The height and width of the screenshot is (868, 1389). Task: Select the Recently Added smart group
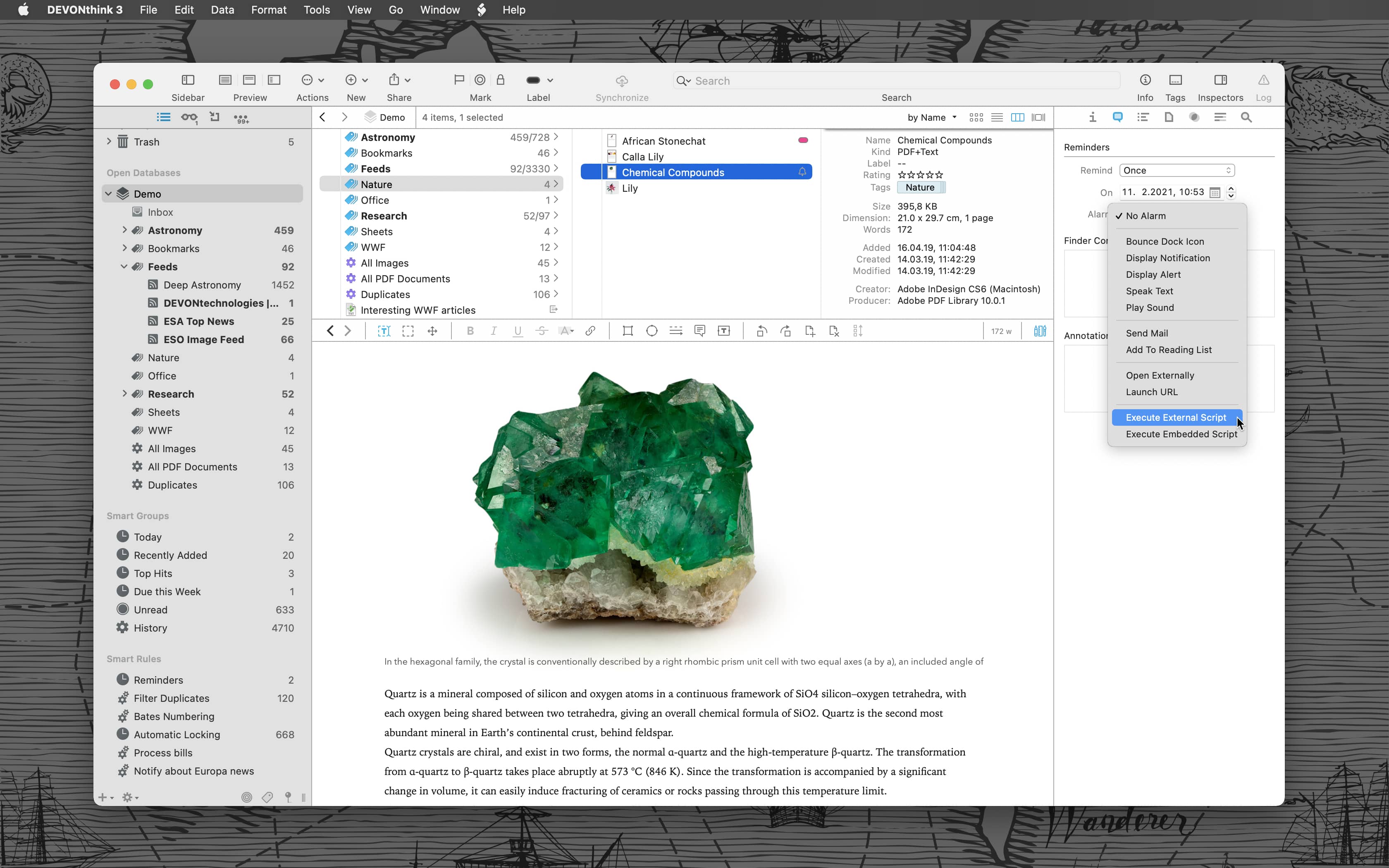pyautogui.click(x=170, y=555)
